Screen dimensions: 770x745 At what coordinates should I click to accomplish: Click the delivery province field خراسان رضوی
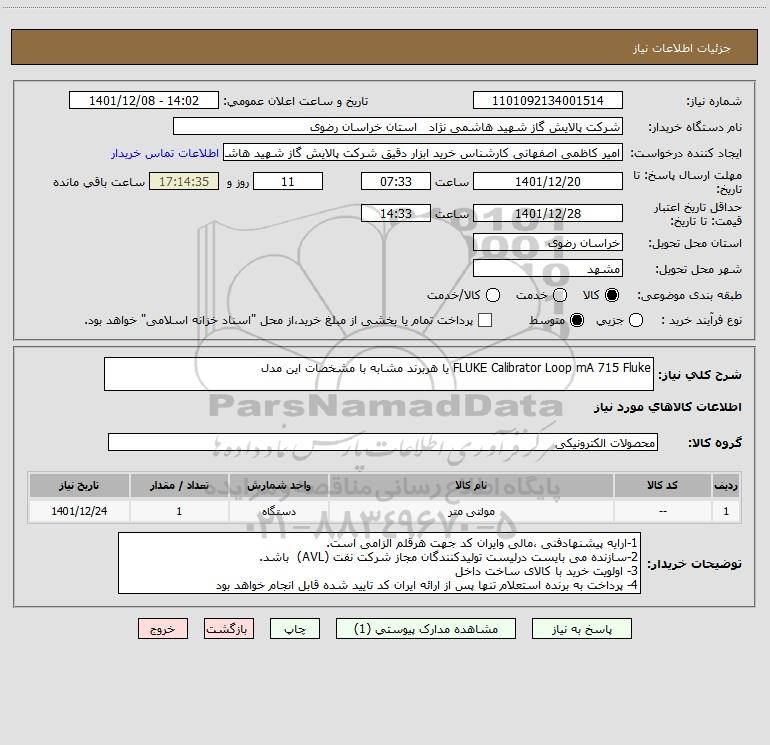click(x=548, y=242)
